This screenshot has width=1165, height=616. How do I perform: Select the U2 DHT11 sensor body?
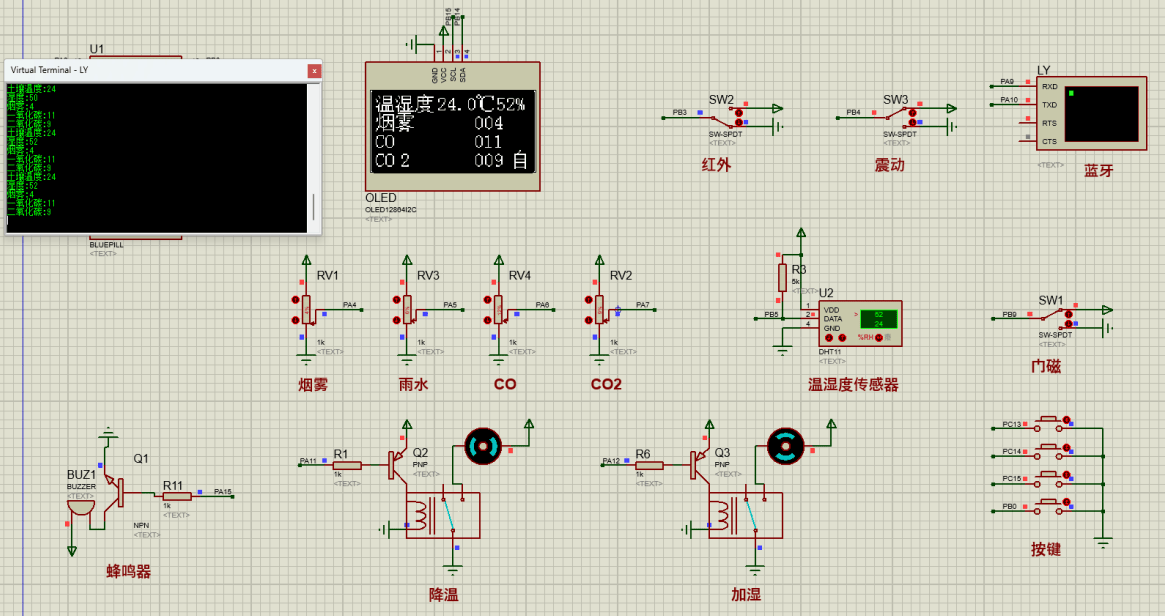(859, 322)
